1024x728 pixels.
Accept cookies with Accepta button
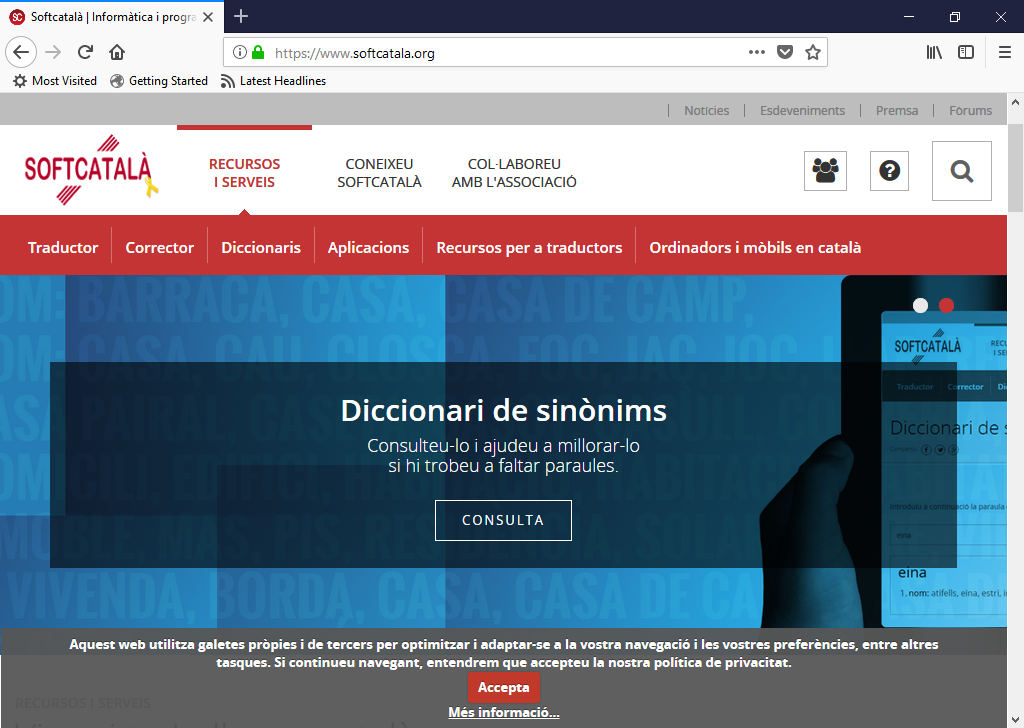(504, 688)
